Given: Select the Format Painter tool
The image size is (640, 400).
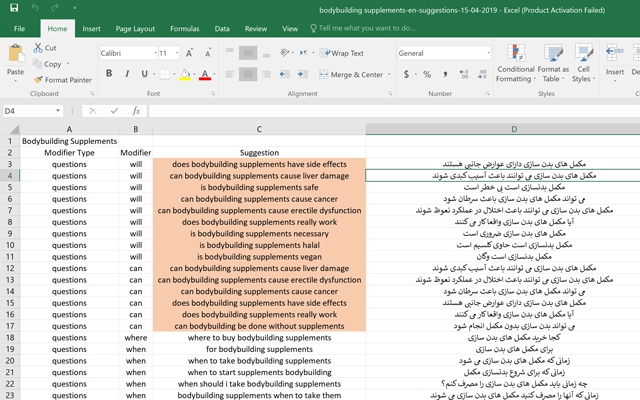Looking at the screenshot, I should pos(63,80).
